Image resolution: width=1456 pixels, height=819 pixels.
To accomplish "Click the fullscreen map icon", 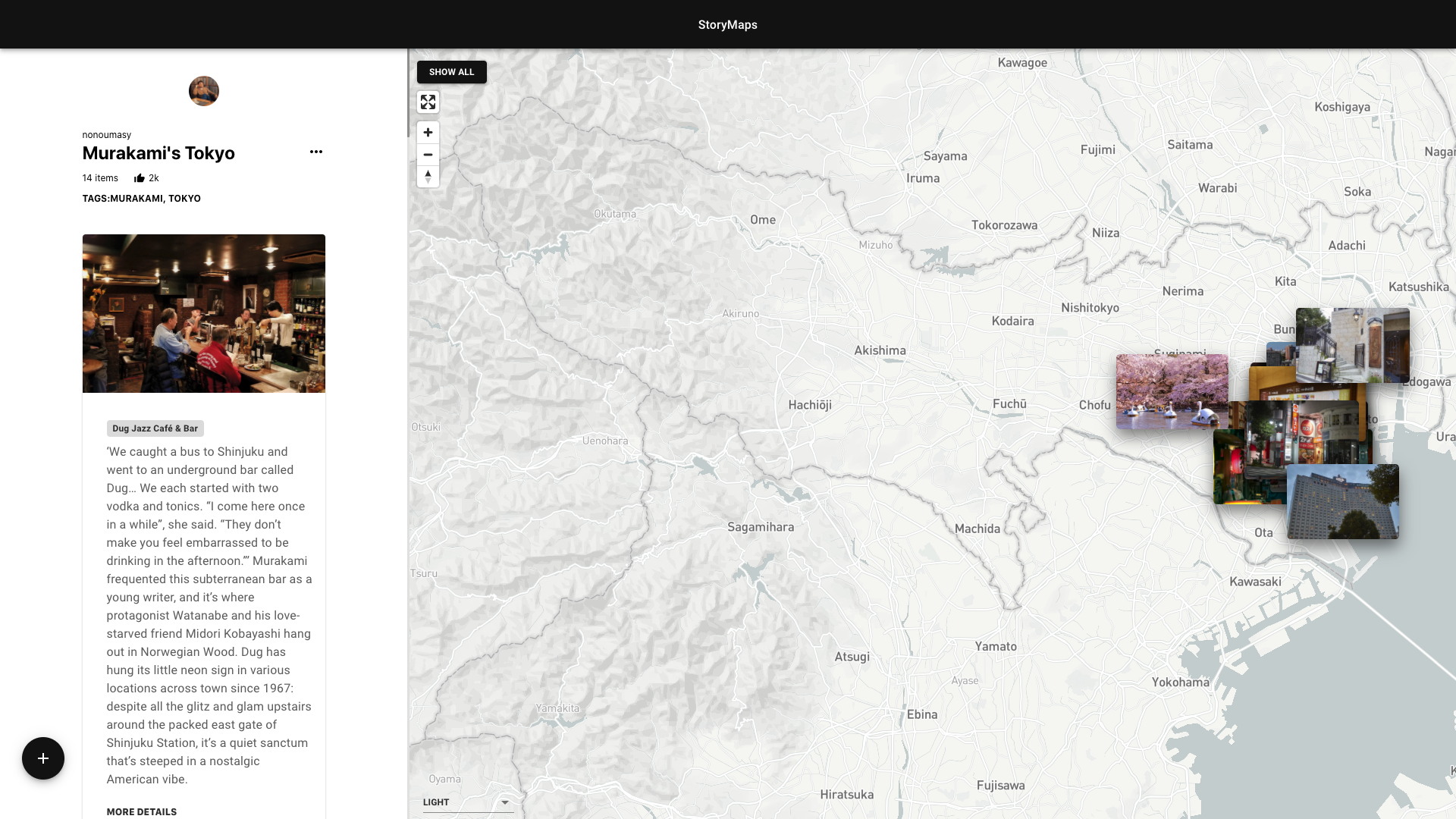I will coord(428,102).
